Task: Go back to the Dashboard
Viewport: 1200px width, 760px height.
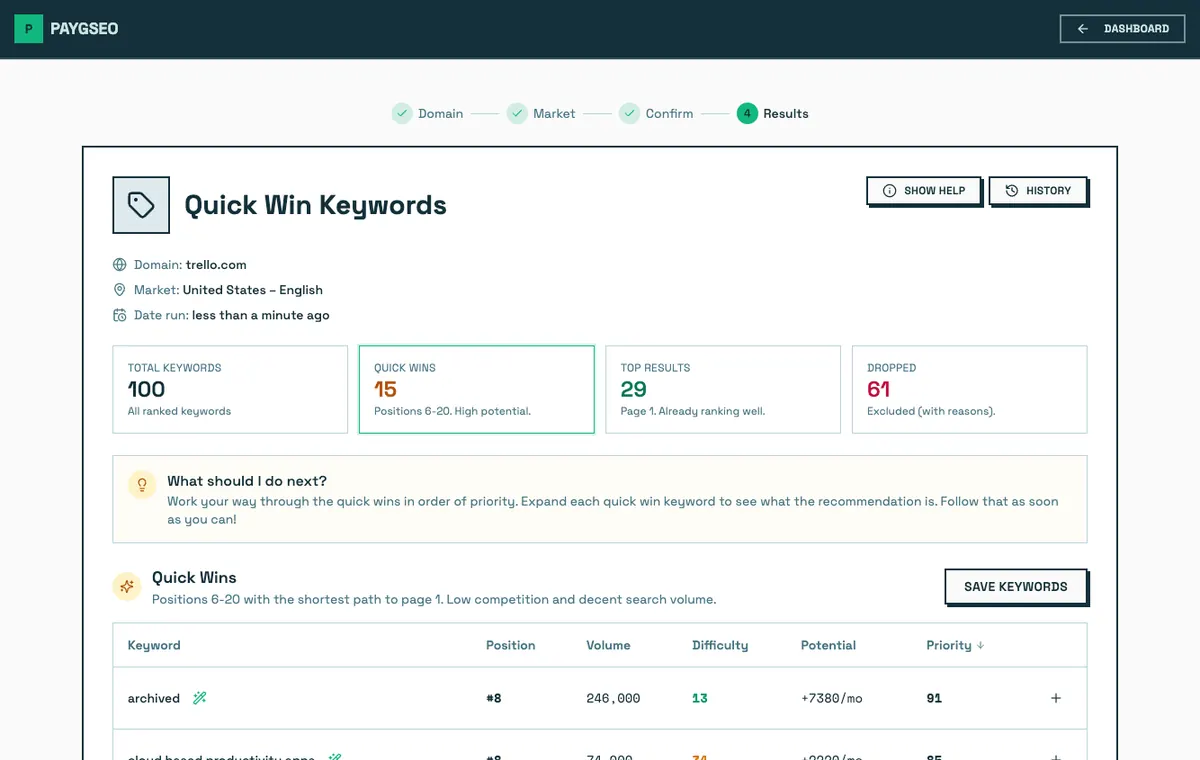Action: coord(1122,29)
